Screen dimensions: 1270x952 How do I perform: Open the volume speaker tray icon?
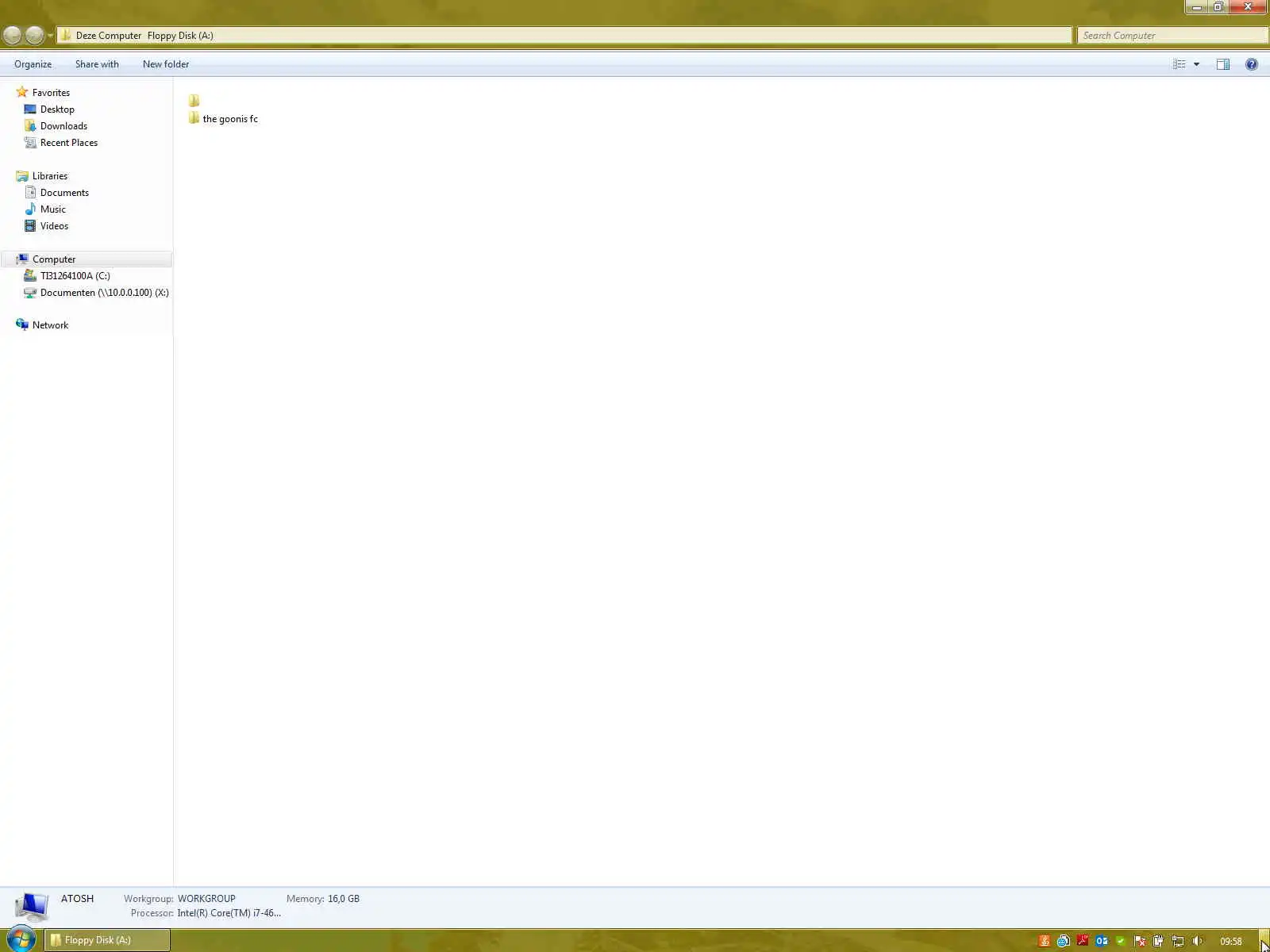point(1197,941)
